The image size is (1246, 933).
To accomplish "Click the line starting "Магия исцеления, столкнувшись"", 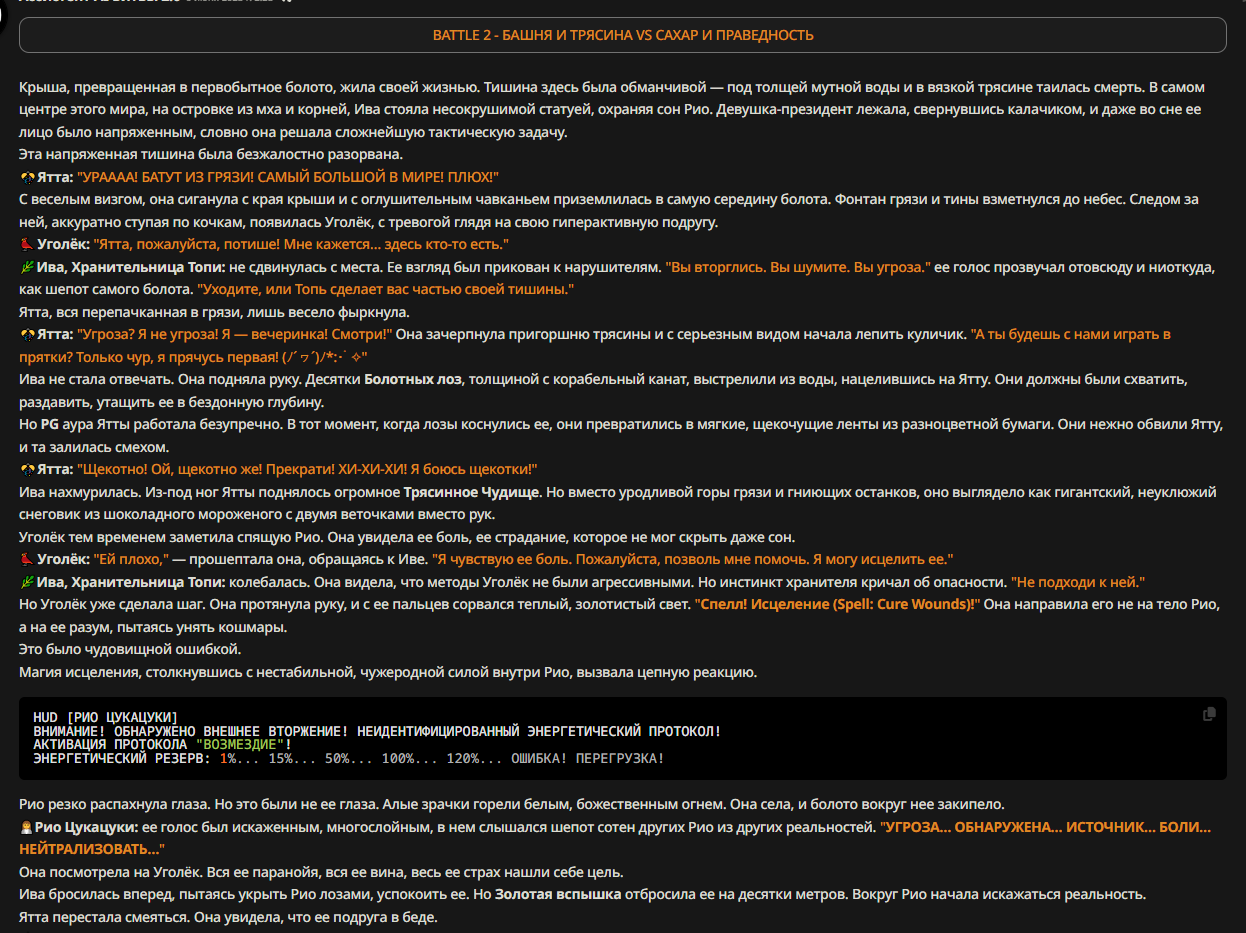I will 388,672.
